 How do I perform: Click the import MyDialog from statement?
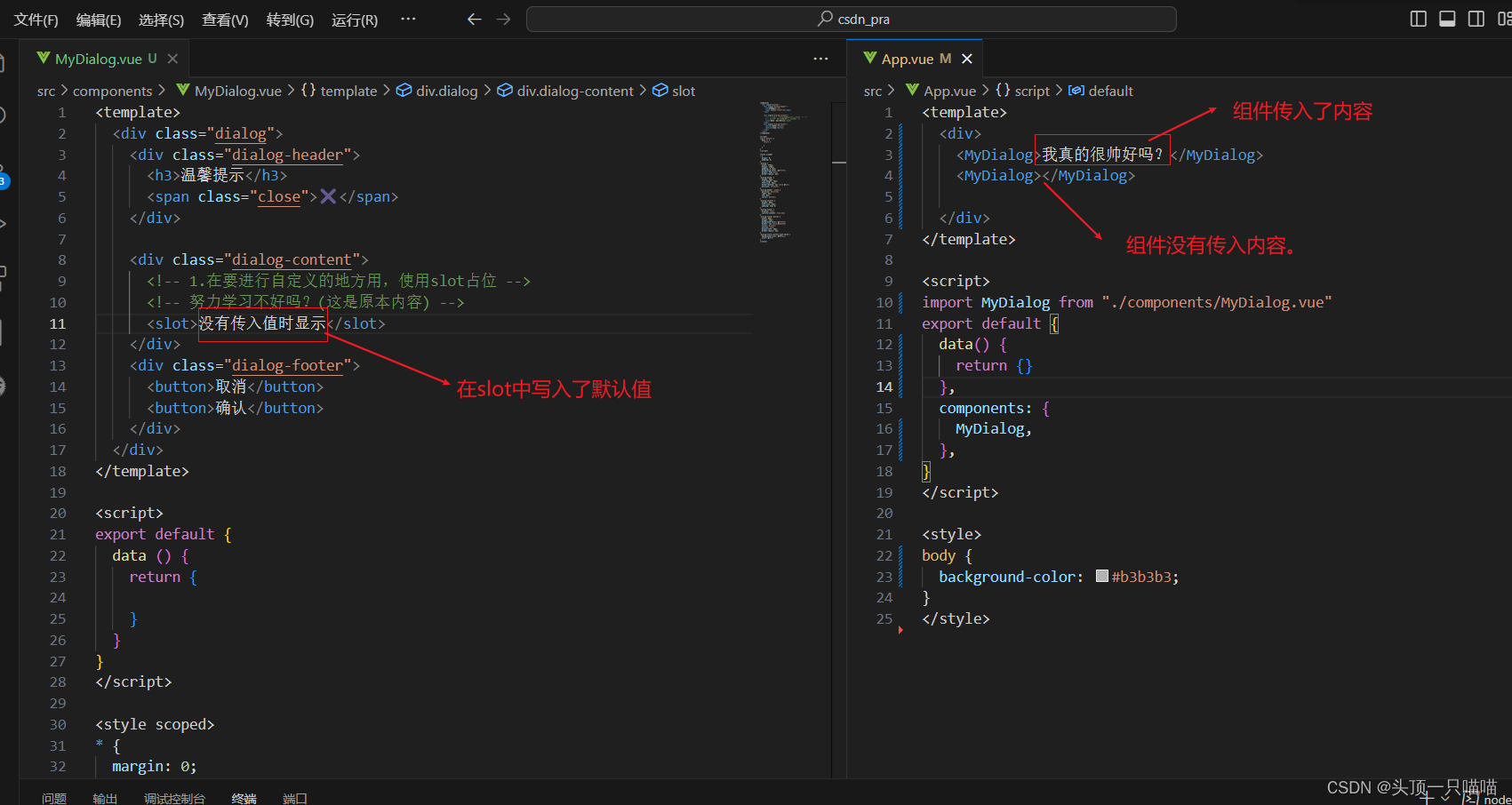(x=1126, y=302)
